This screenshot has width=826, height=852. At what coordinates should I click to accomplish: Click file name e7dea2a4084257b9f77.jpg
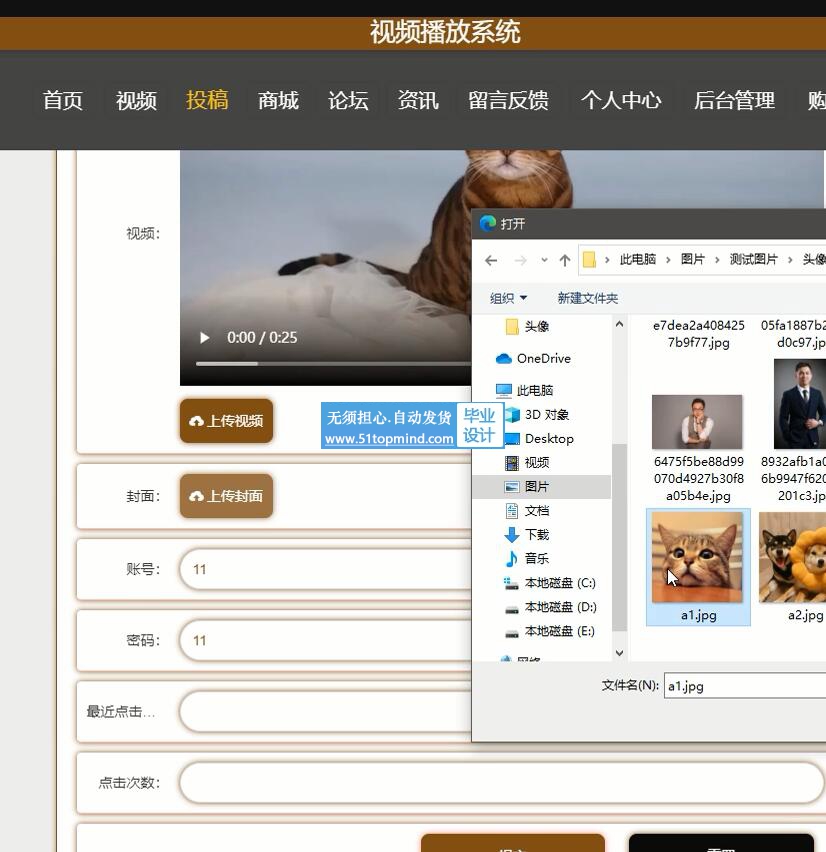pos(698,334)
